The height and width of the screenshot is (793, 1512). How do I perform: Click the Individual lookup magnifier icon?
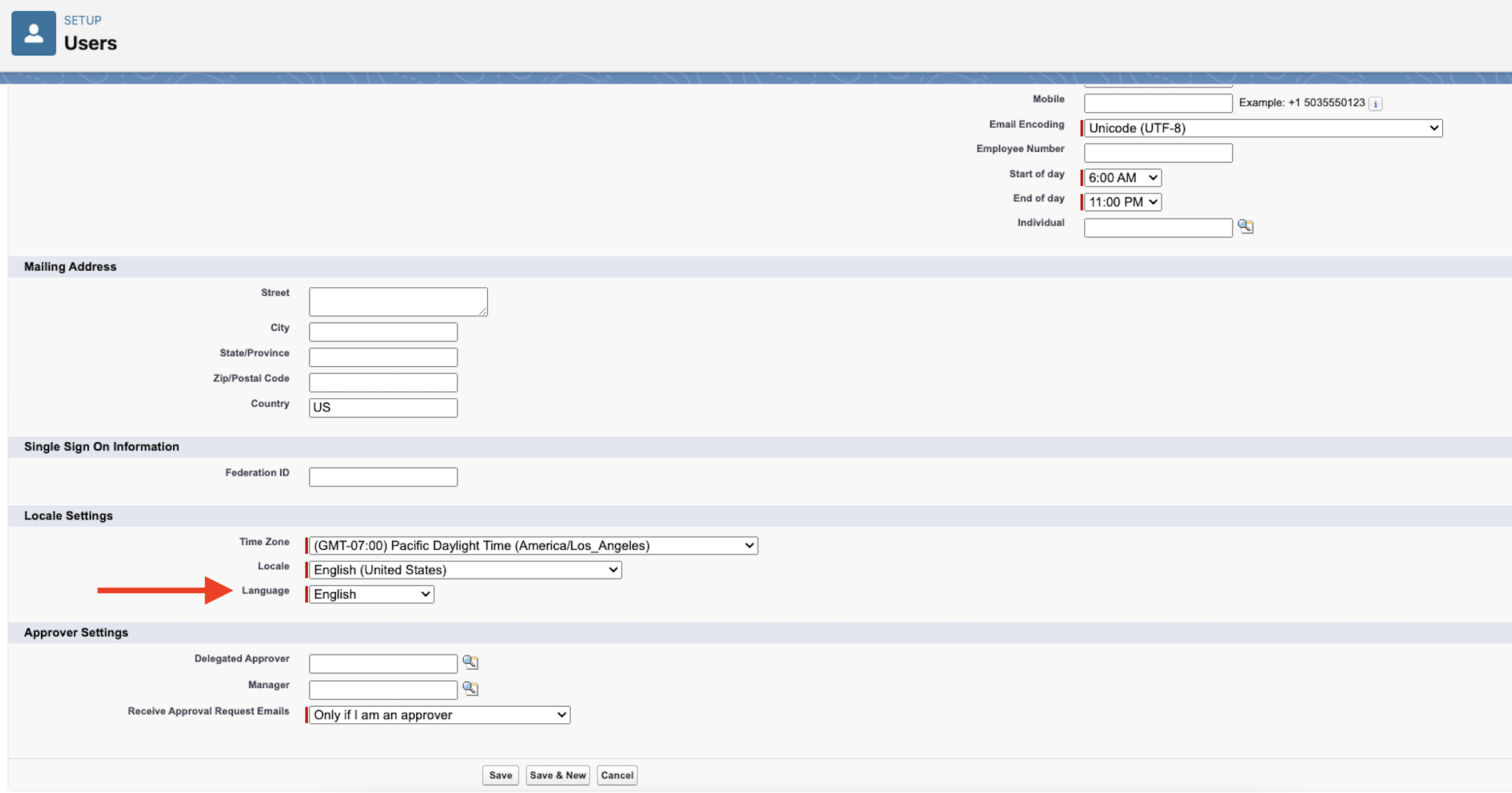pos(1245,226)
